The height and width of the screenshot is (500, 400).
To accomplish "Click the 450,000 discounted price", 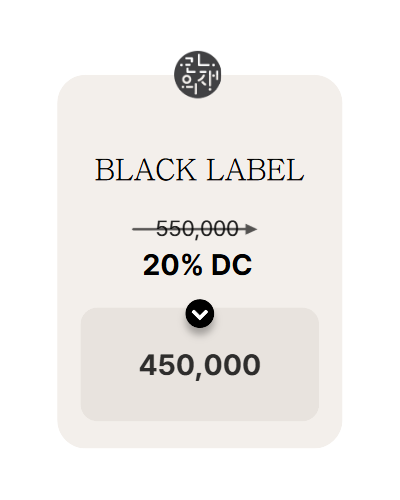I will (200, 366).
